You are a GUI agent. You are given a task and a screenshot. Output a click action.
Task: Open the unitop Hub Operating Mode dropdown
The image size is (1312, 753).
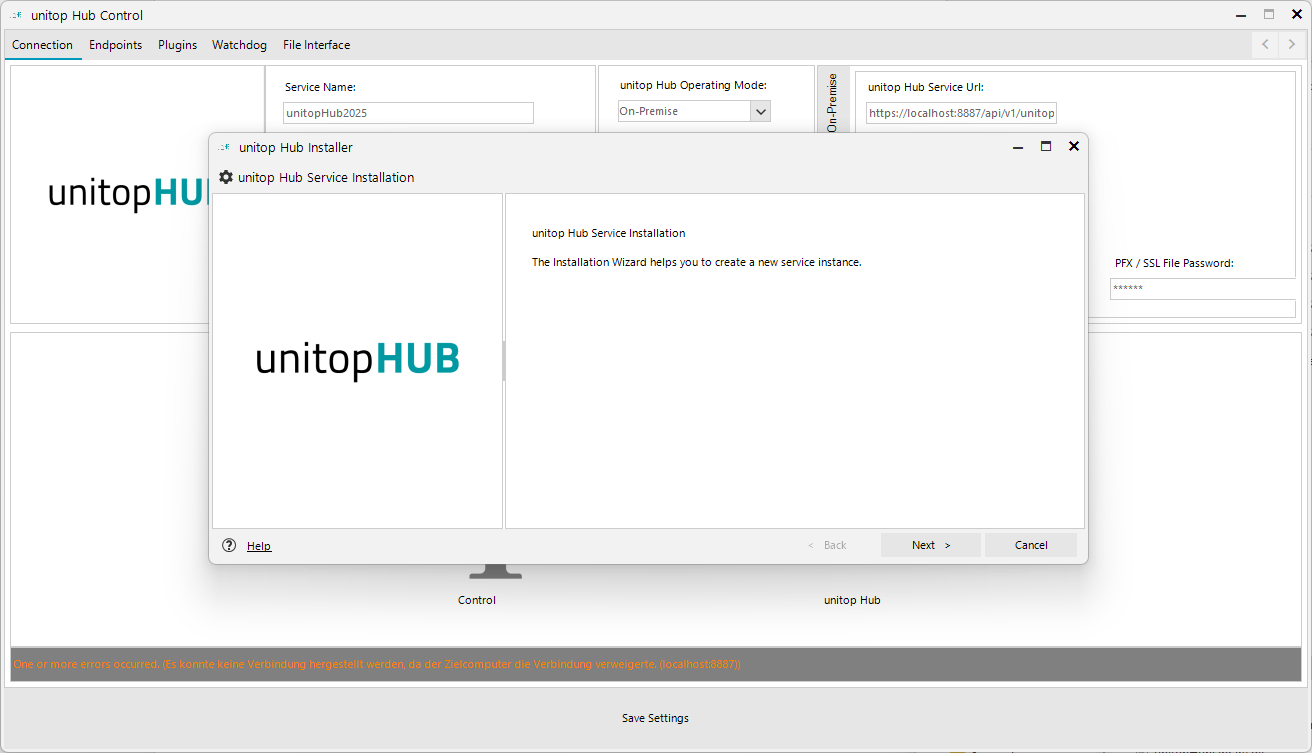coord(761,111)
